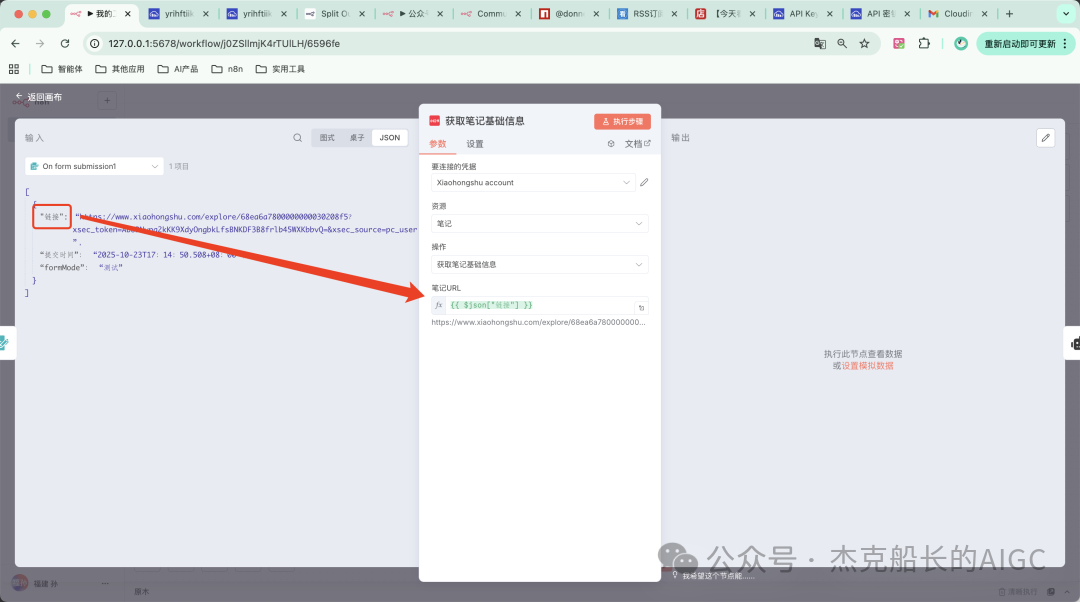Click the edit pencil icon in the output panel

pos(1046,138)
